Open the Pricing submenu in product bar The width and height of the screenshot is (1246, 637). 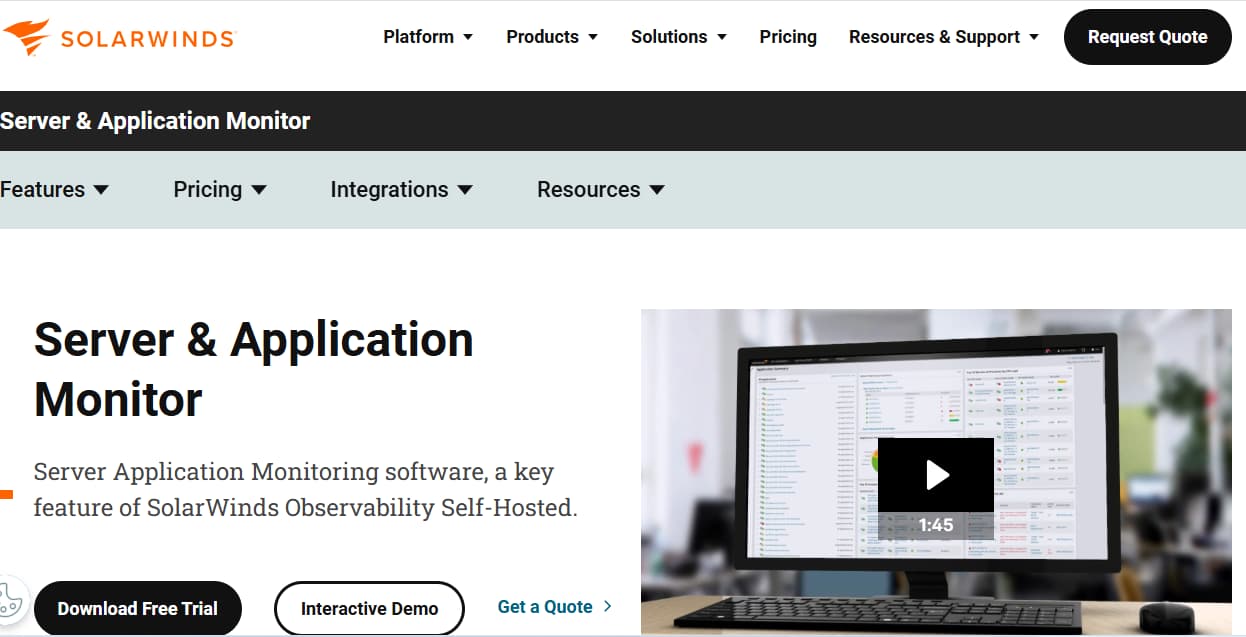[220, 189]
